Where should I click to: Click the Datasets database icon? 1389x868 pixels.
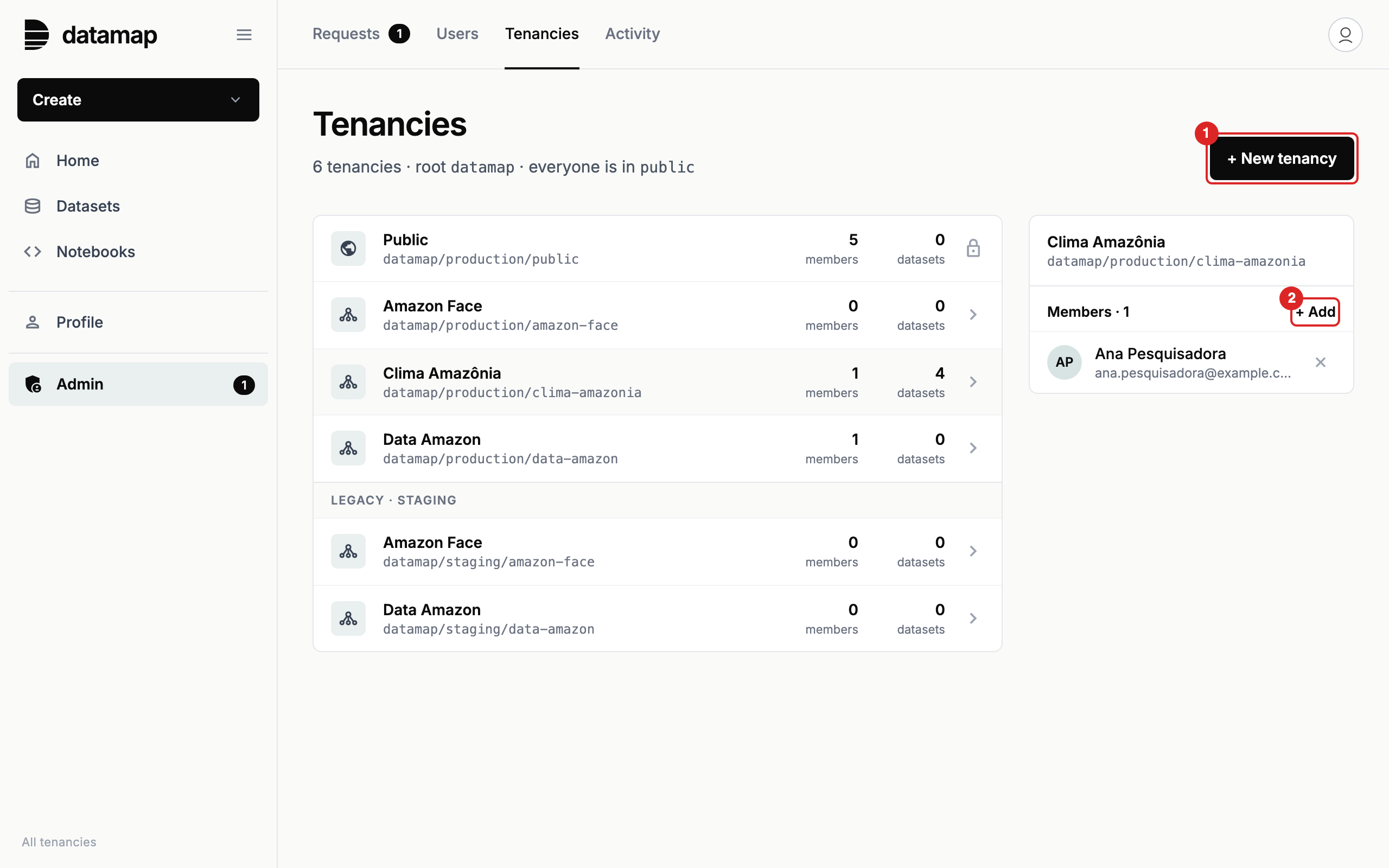point(33,206)
